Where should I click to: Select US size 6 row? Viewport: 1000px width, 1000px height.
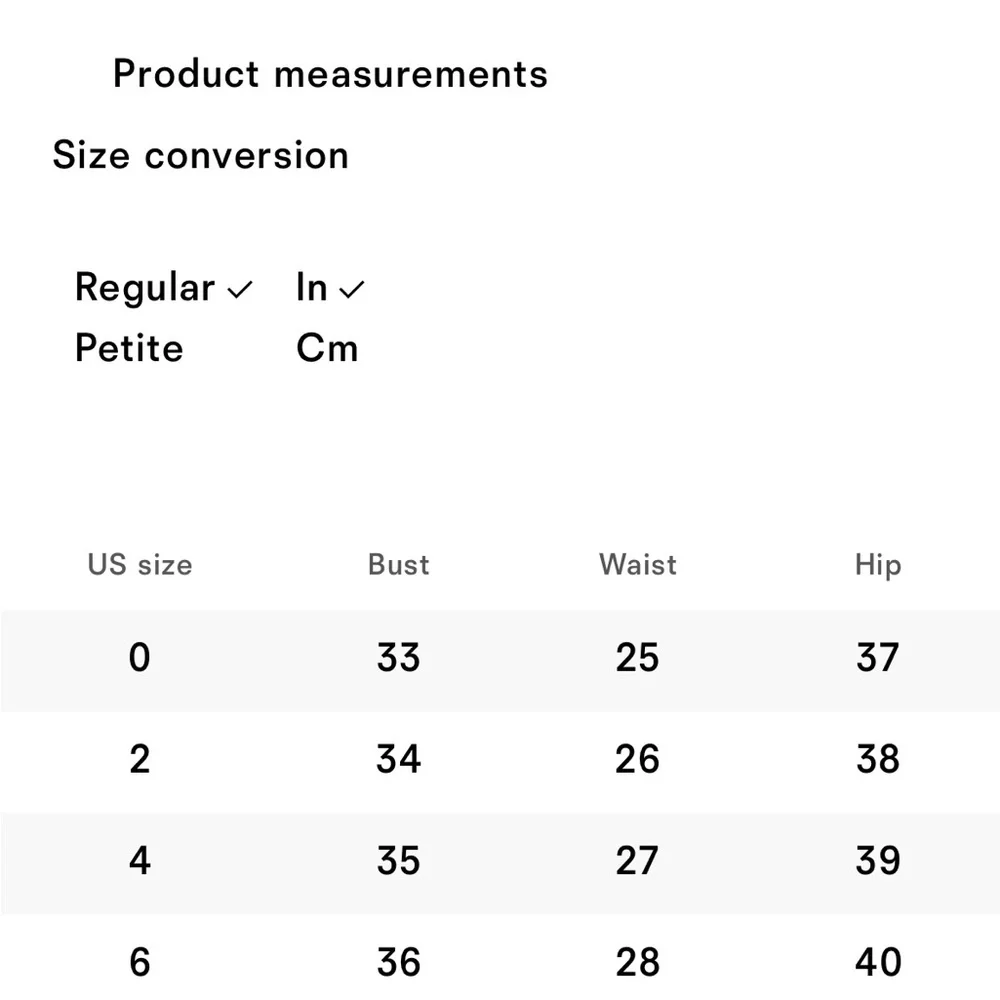click(139, 962)
